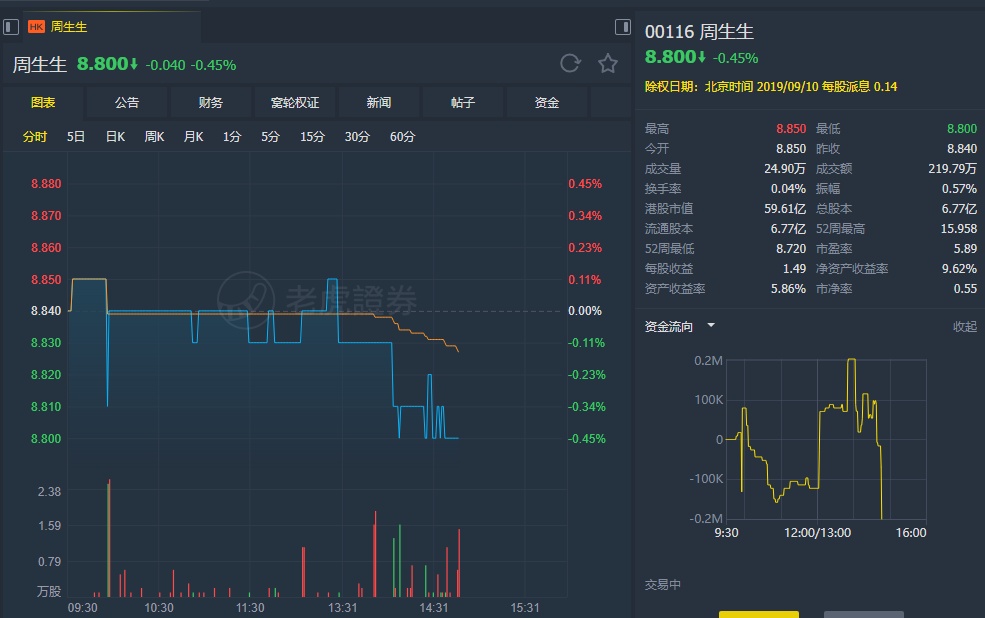The height and width of the screenshot is (618, 985).
Task: Select the 1分 chart interval
Action: click(232, 137)
